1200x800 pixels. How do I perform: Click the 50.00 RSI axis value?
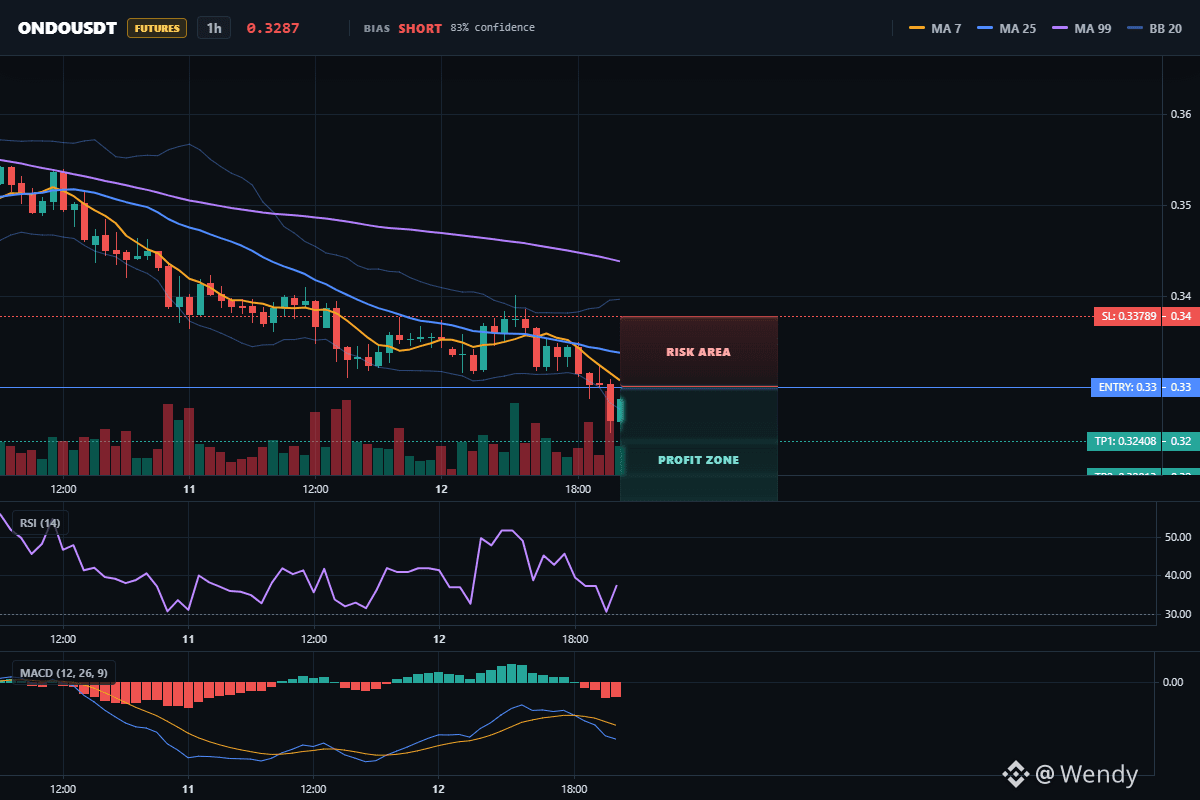1178,537
